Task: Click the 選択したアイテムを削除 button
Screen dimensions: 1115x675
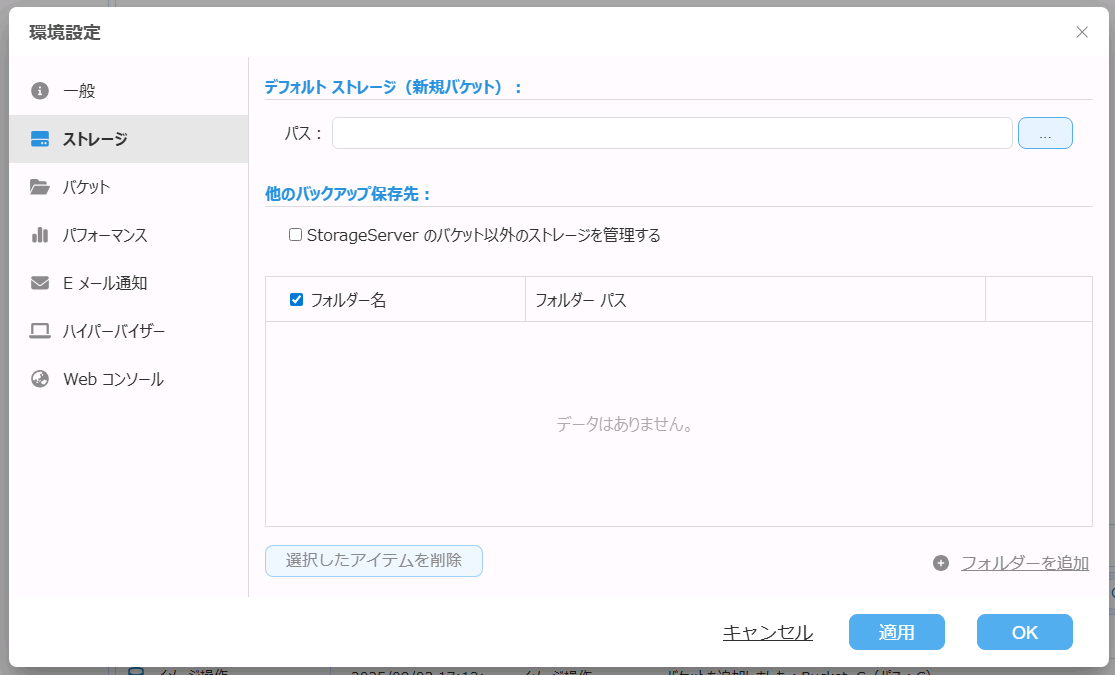Action: [x=374, y=561]
